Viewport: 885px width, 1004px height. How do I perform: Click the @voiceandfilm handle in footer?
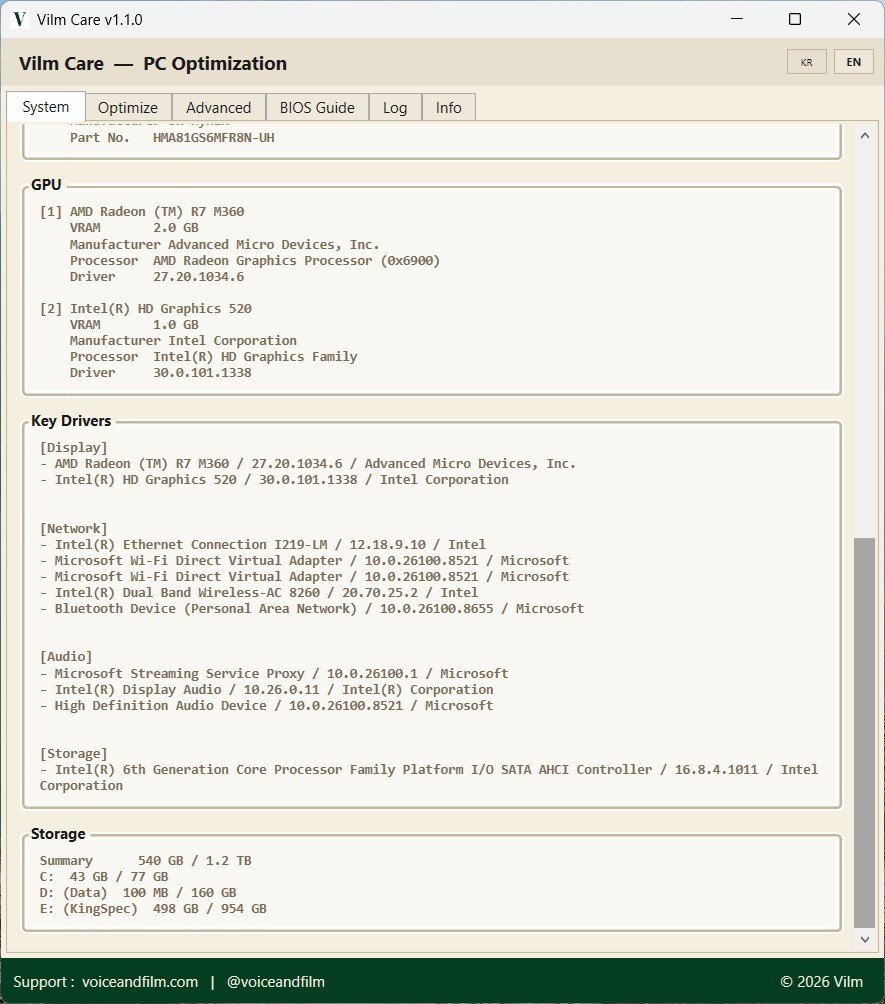pos(275,982)
